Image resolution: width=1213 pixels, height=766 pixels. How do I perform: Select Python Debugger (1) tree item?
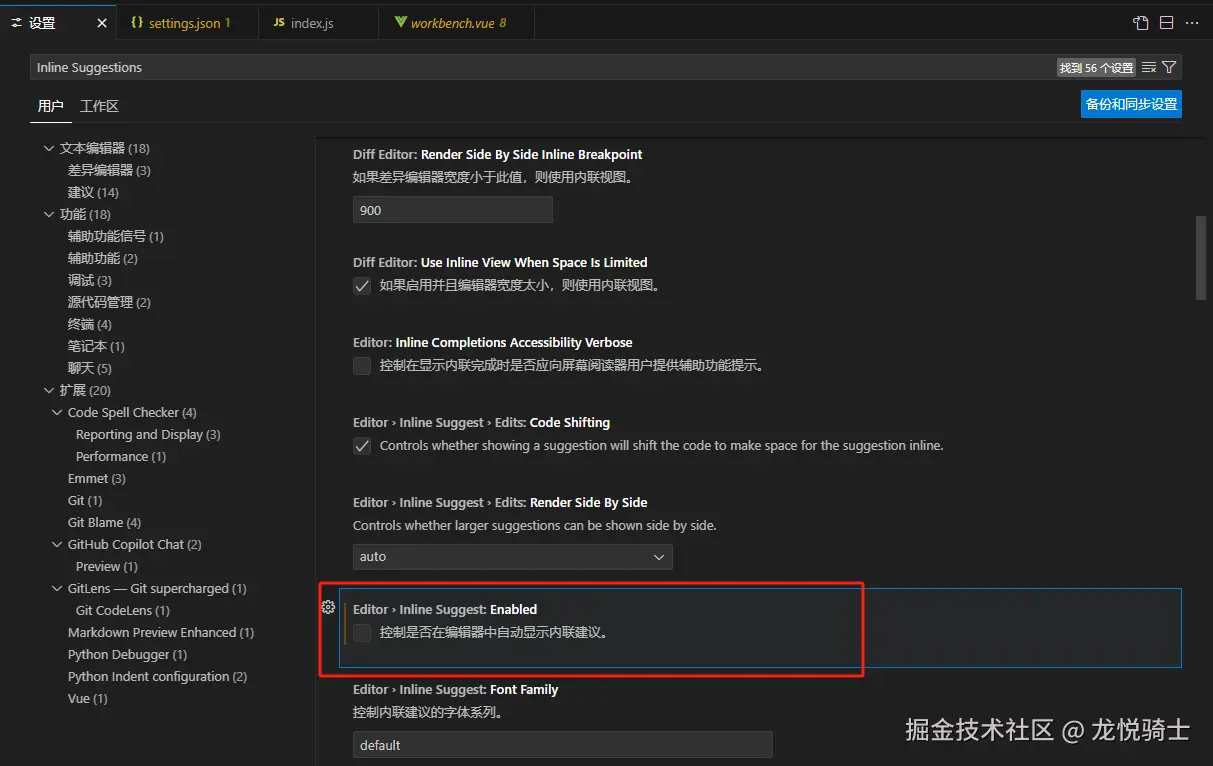pyautogui.click(x=127, y=654)
